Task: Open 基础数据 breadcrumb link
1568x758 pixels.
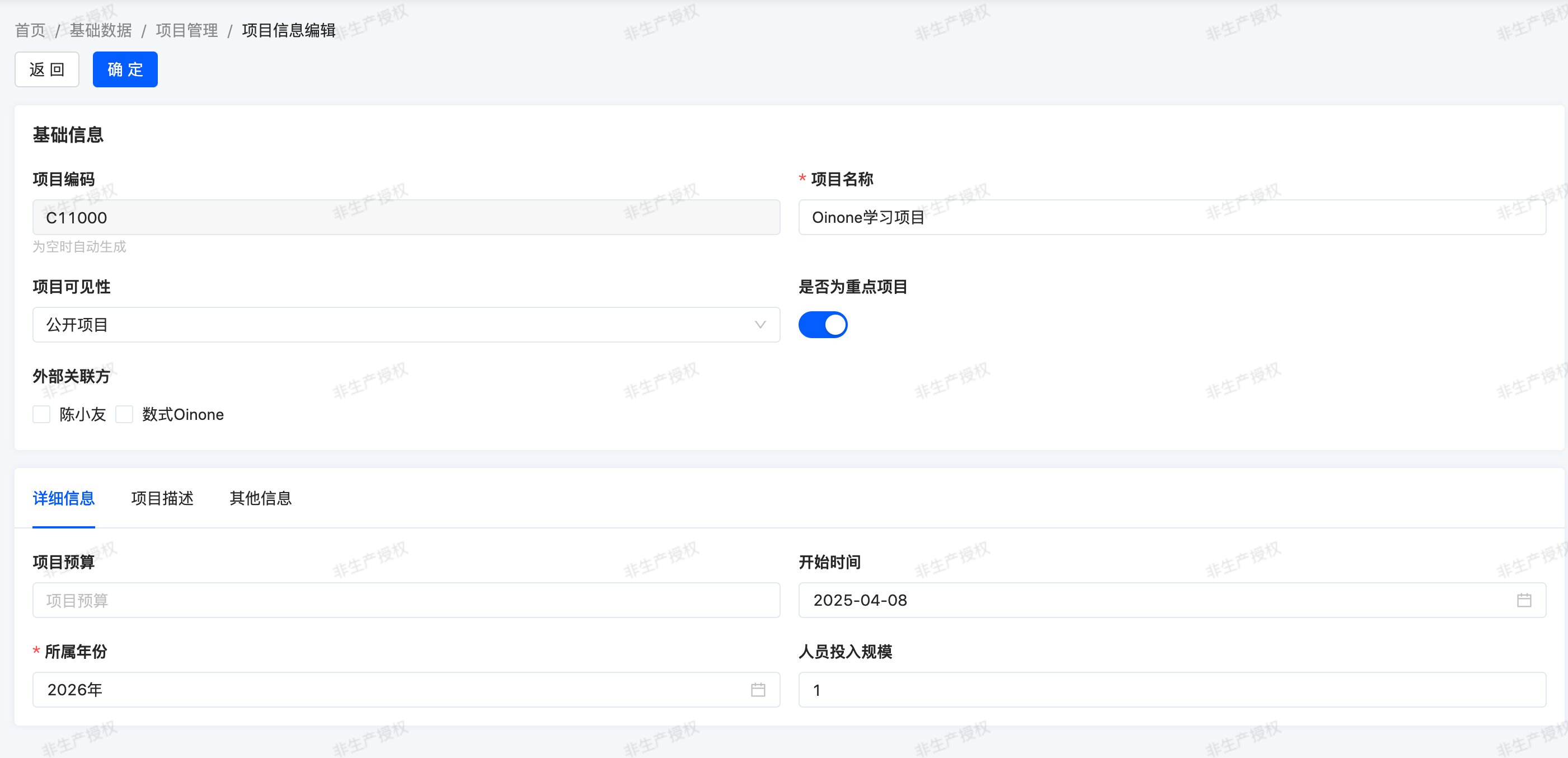Action: [100, 30]
